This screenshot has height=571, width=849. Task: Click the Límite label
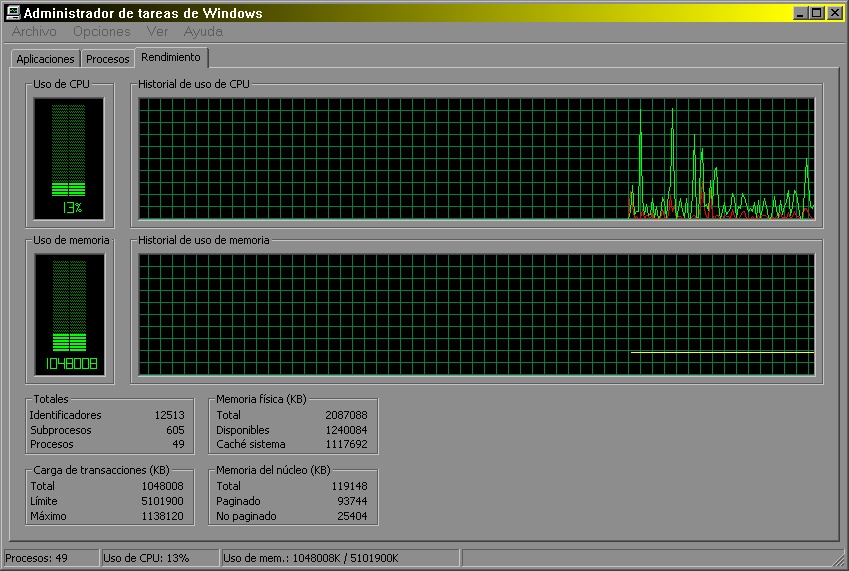tap(44, 501)
